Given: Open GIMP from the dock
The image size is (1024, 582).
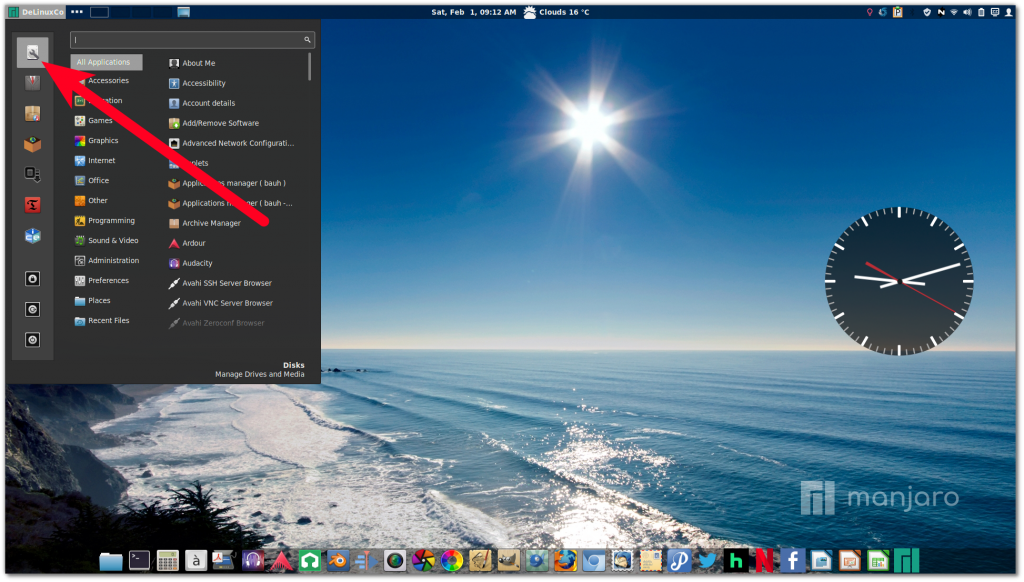Looking at the screenshot, I should pos(509,560).
